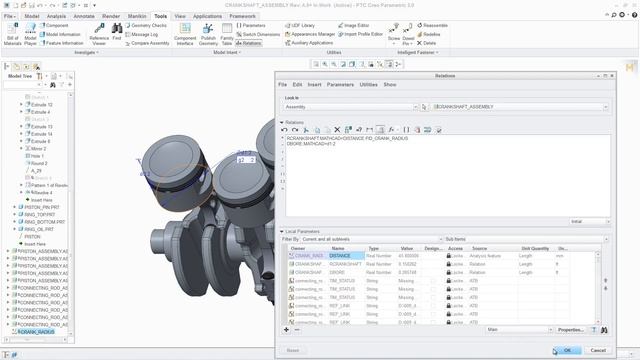Open Show menu in Relations dialog

pos(390,84)
